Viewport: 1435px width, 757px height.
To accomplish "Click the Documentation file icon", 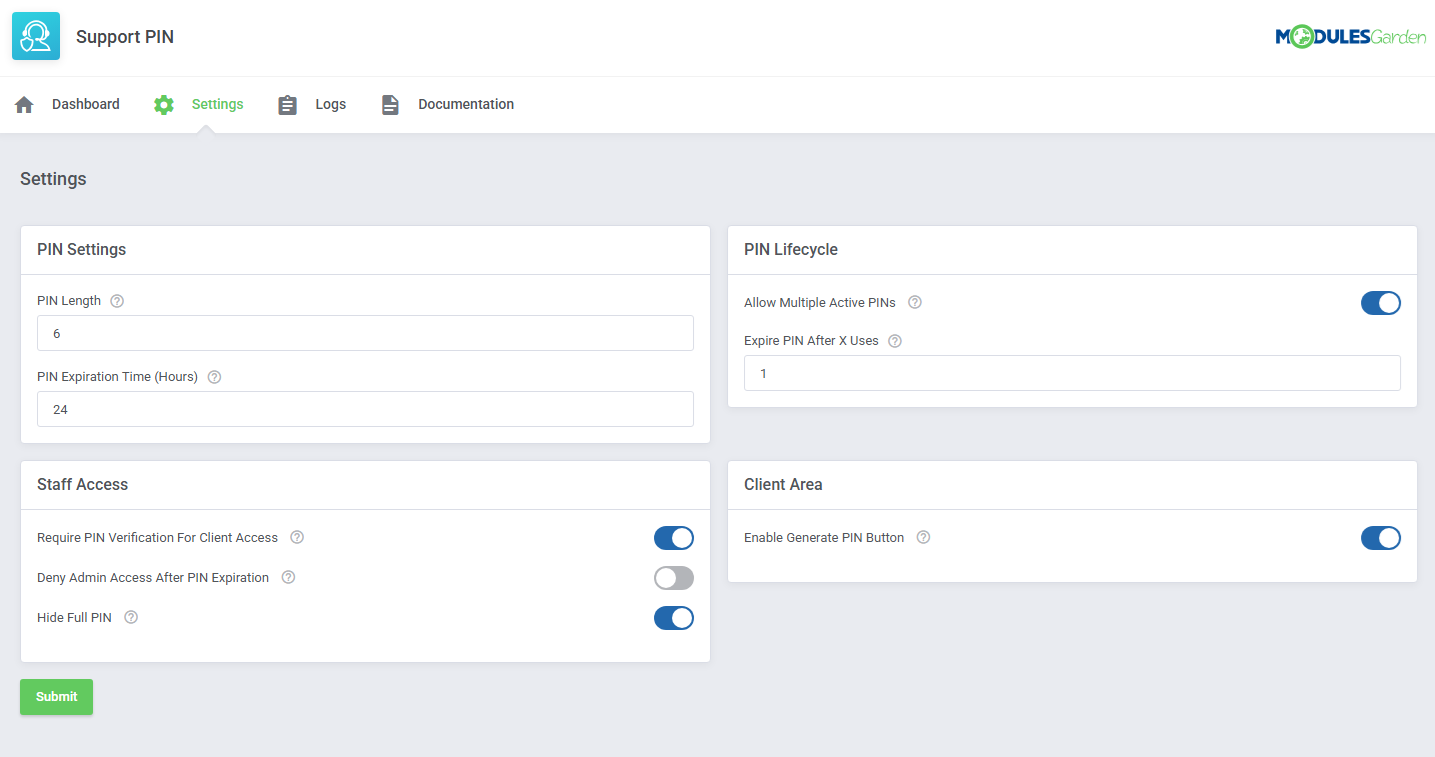I will (390, 104).
